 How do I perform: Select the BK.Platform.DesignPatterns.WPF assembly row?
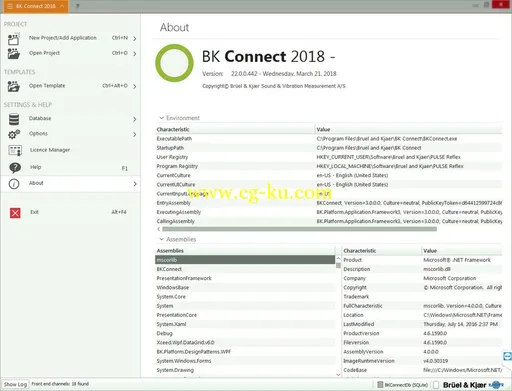(x=245, y=351)
